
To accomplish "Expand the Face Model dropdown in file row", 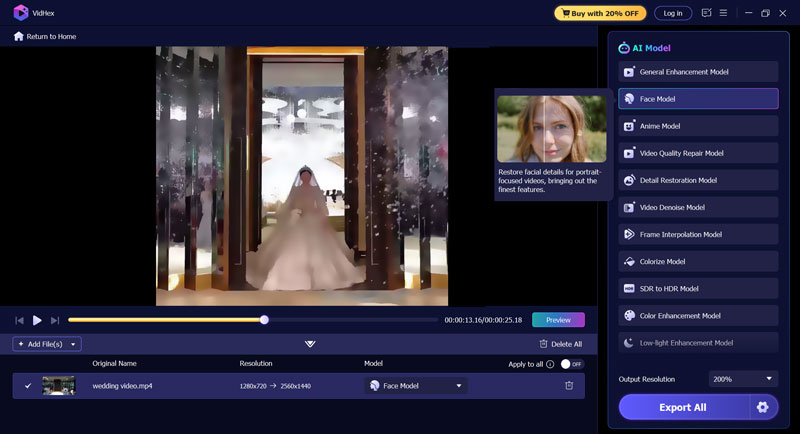I will [459, 386].
